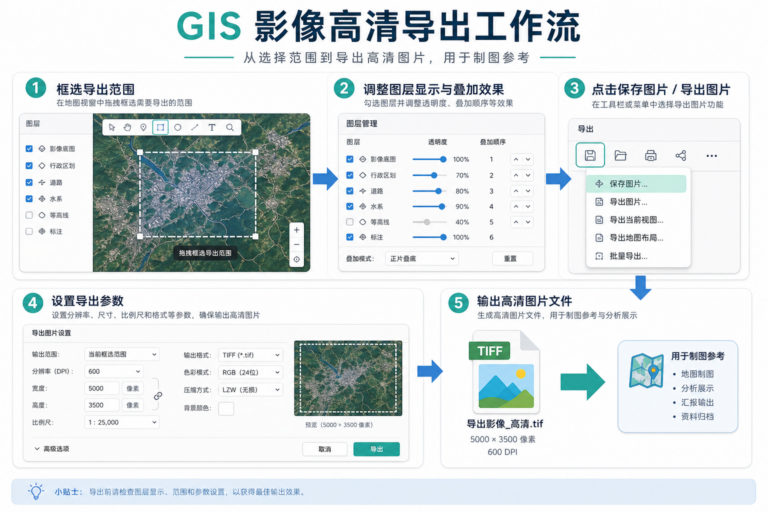Open the 分辨率 (DPI) 600 dropdown

tap(114, 371)
